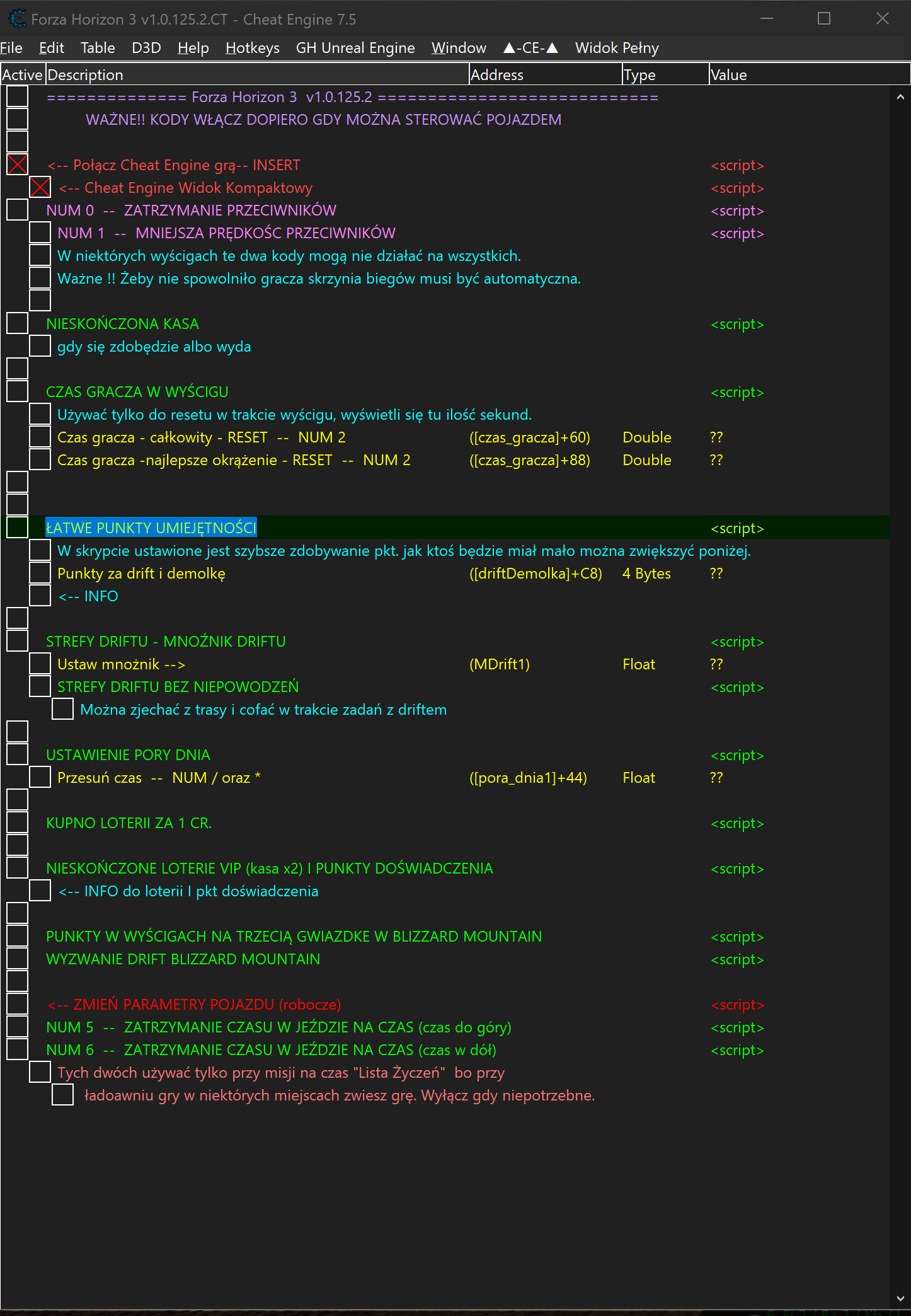
Task: Click the 4 Bytes type cell
Action: pos(646,574)
